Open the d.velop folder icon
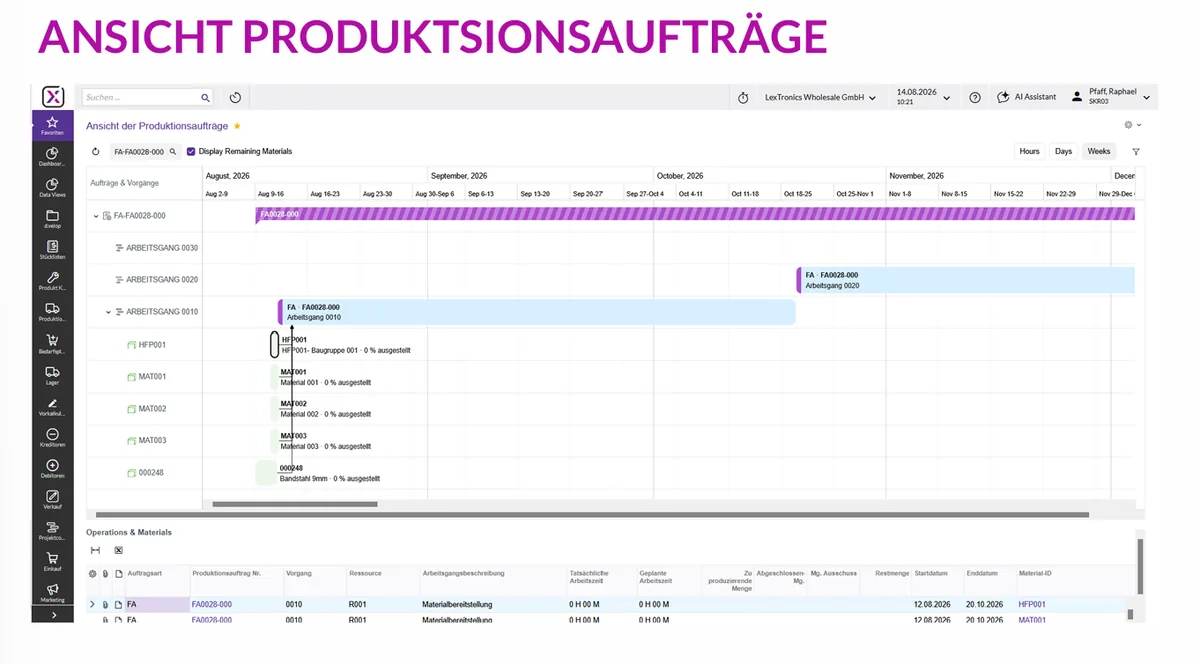The width and height of the screenshot is (1200, 664). pyautogui.click(x=52, y=219)
